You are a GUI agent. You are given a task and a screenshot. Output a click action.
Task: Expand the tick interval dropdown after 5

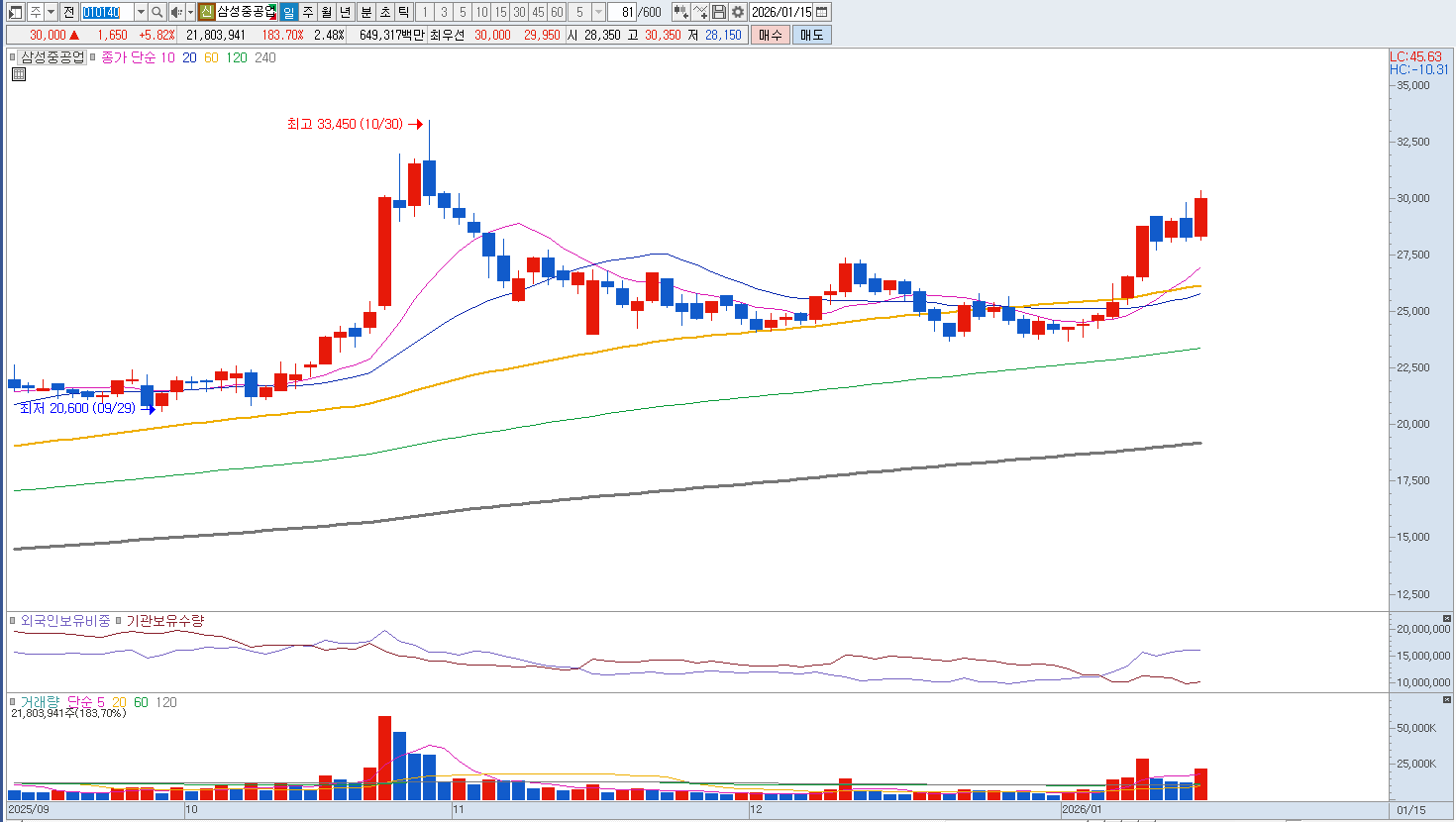598,12
